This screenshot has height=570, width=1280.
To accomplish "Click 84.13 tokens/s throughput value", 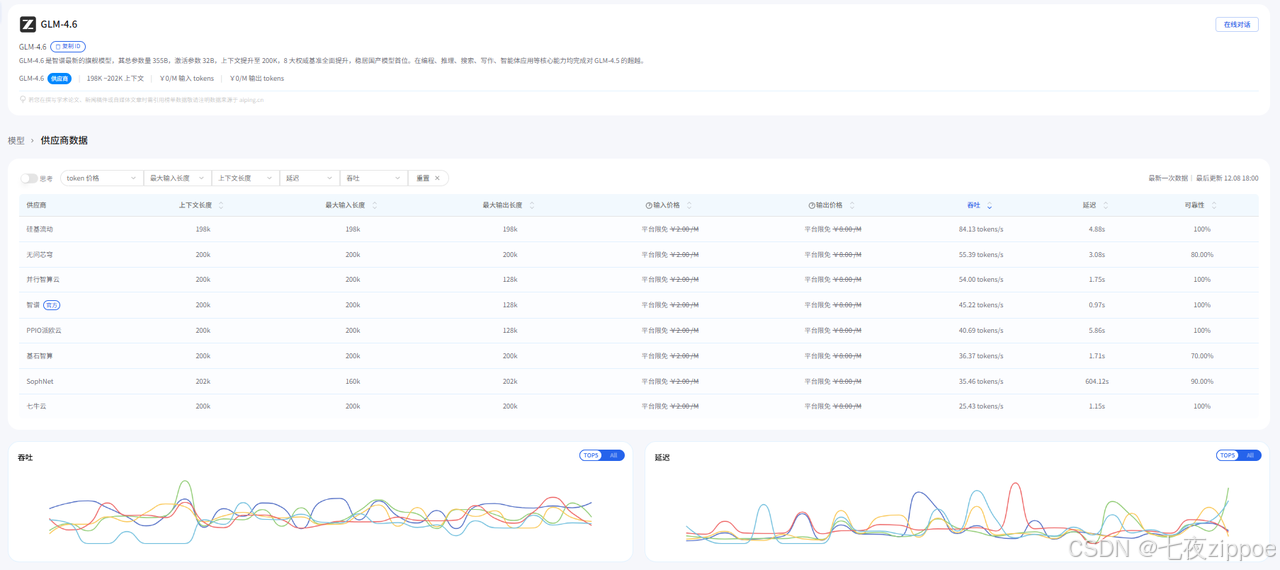I will [x=981, y=229].
